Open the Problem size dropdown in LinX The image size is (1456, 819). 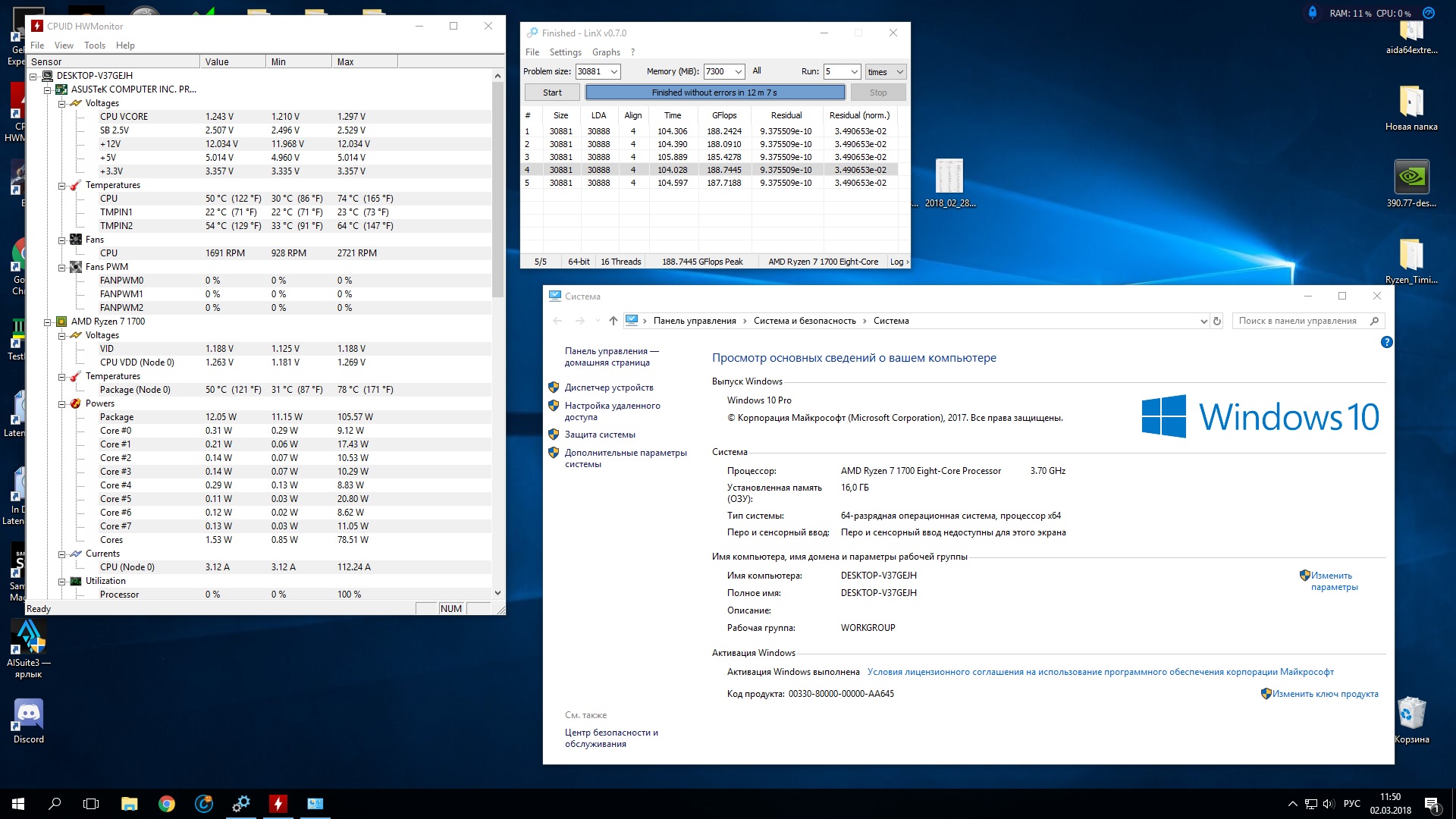point(614,72)
